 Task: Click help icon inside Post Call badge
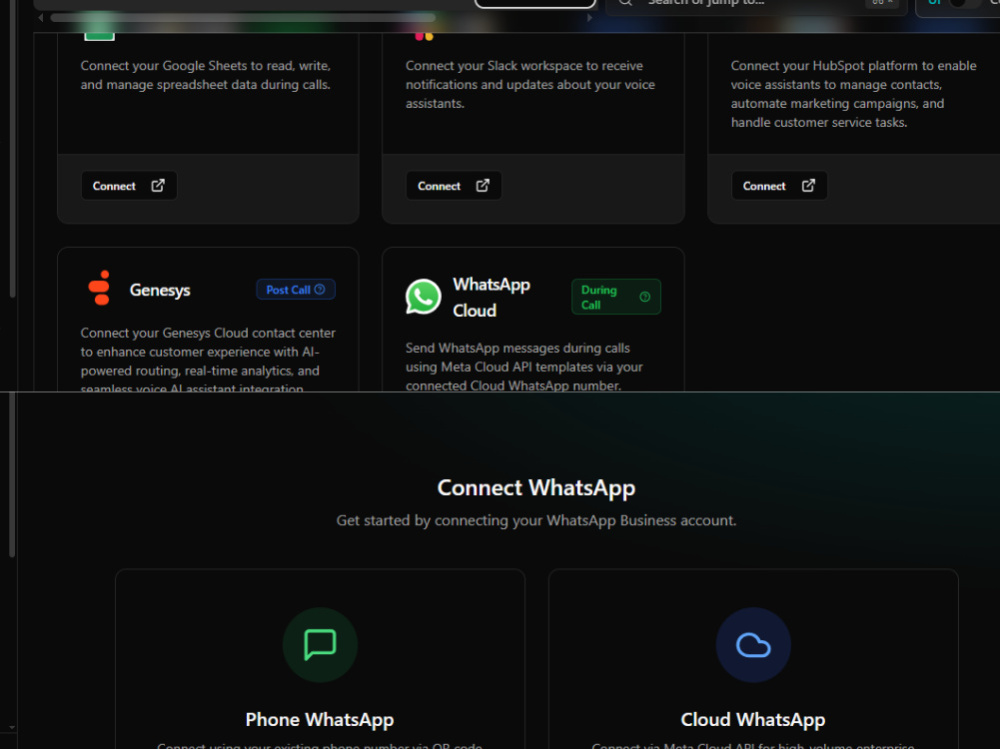pyautogui.click(x=320, y=290)
